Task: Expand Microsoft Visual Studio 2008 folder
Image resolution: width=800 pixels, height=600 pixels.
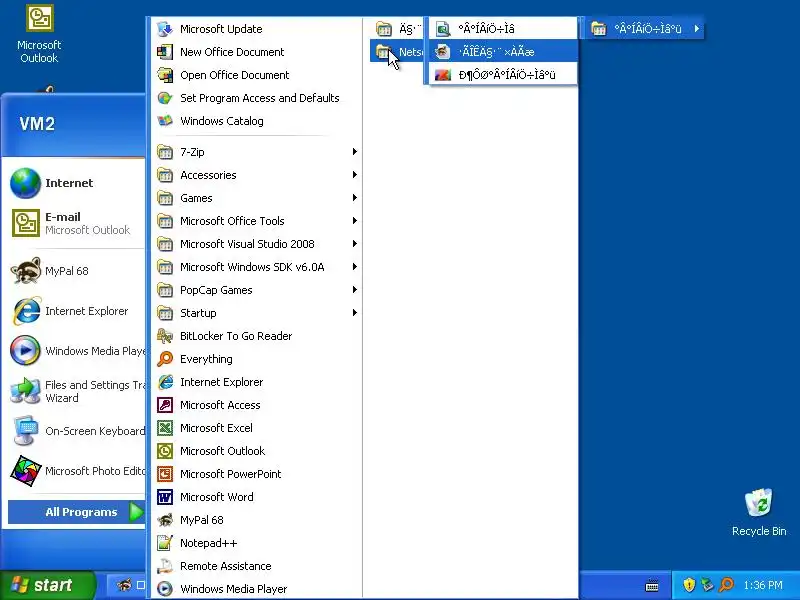Action: (257, 244)
